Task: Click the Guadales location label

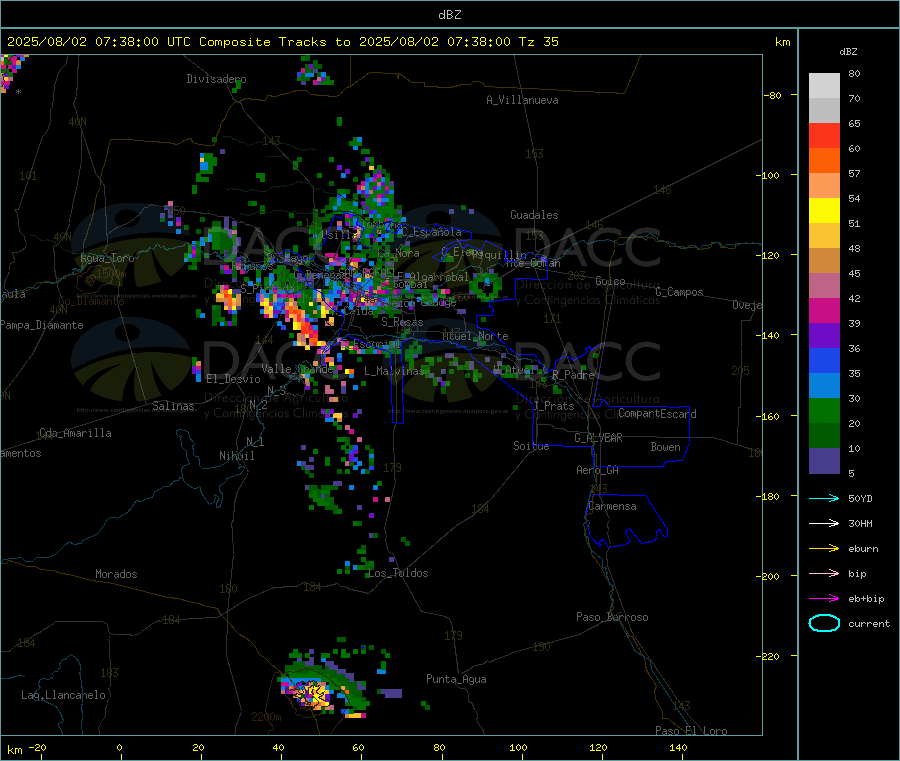Action: (x=534, y=215)
